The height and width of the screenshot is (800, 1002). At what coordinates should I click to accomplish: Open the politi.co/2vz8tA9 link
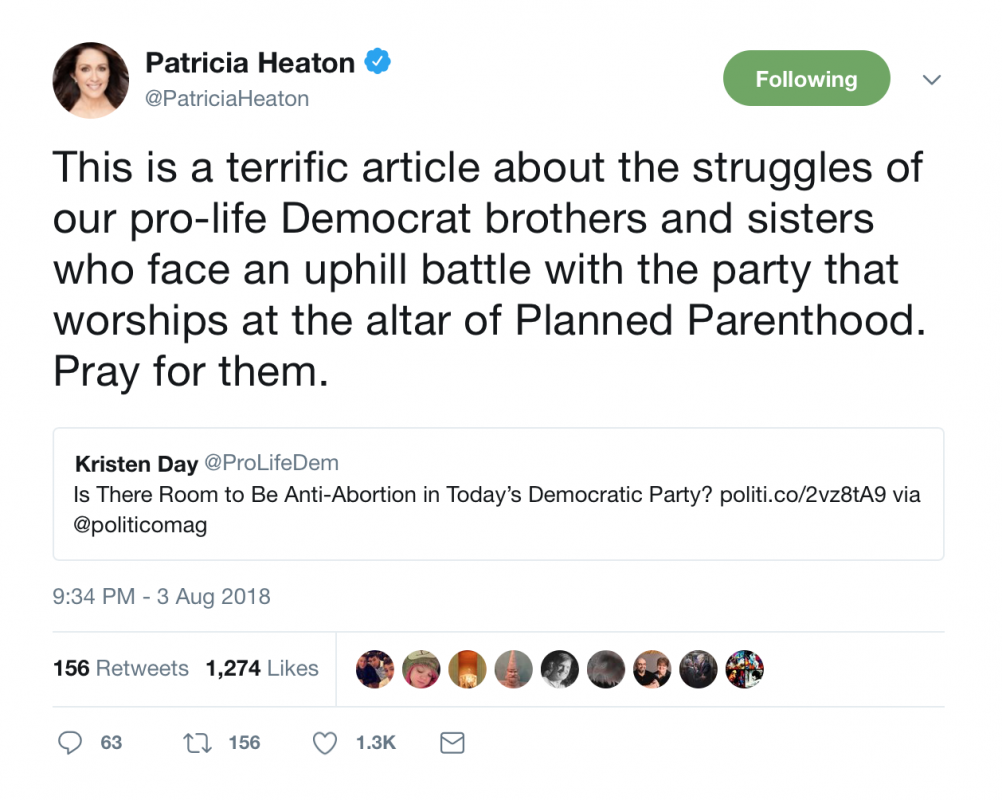(x=803, y=495)
